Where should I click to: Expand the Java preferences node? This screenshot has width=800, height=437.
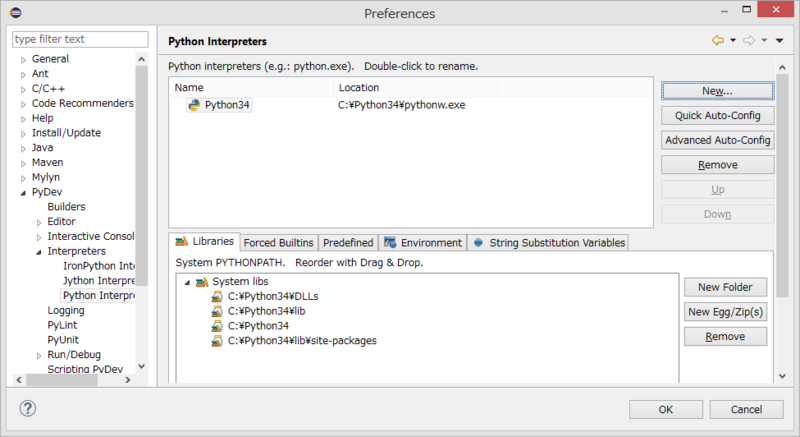[x=23, y=148]
